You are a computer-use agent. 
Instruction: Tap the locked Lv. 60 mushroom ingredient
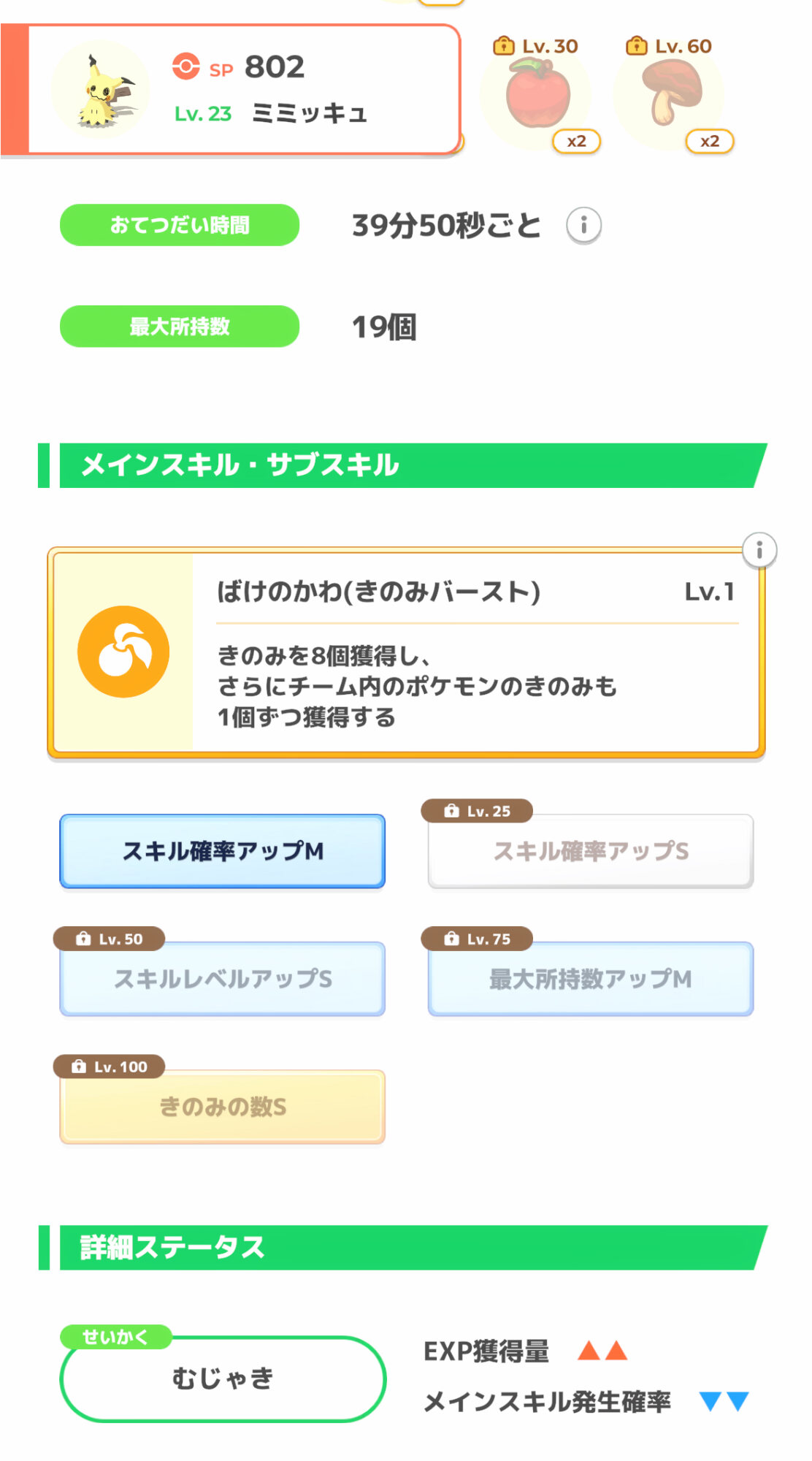670,95
